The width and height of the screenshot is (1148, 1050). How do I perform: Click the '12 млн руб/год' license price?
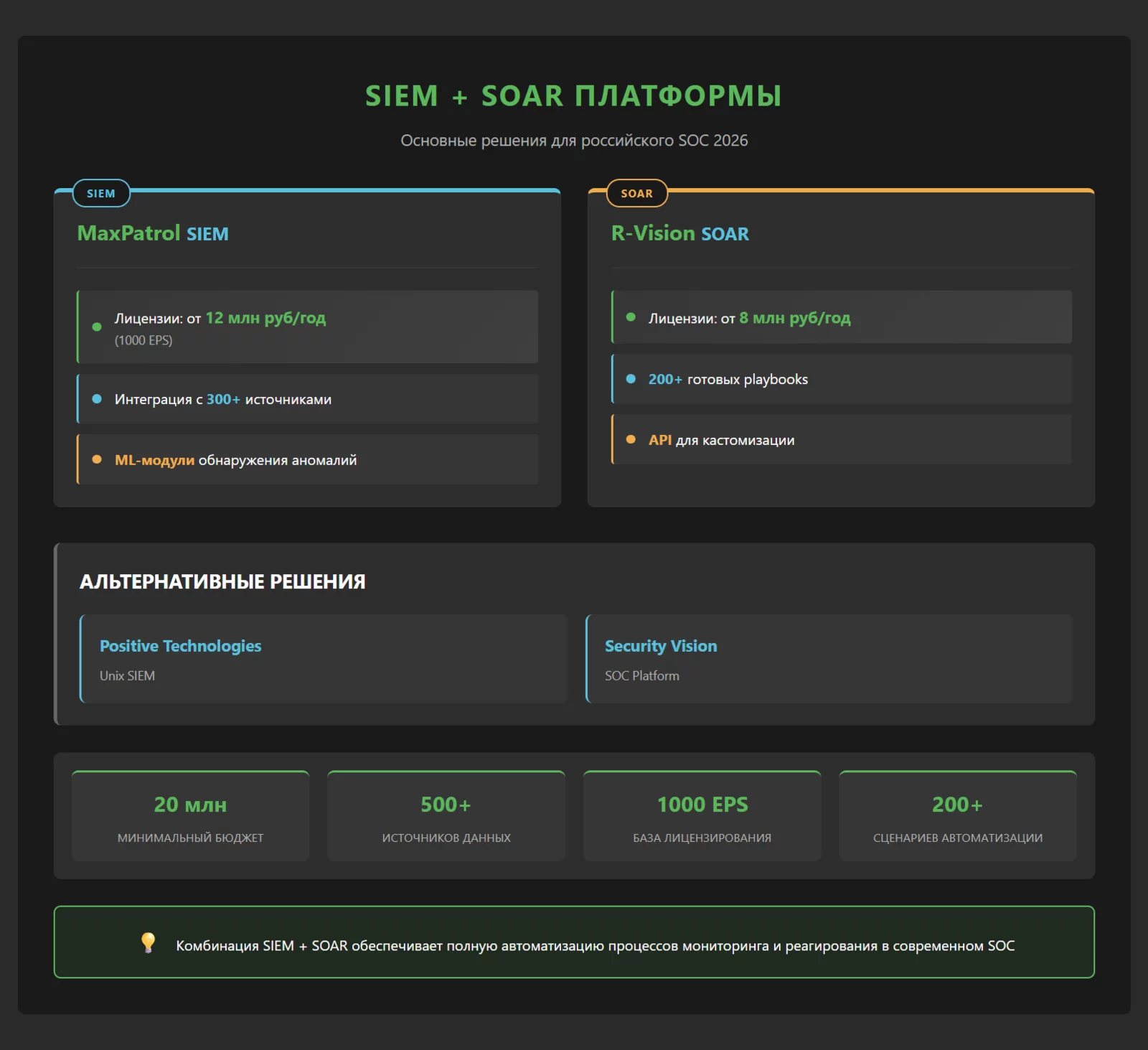point(265,318)
